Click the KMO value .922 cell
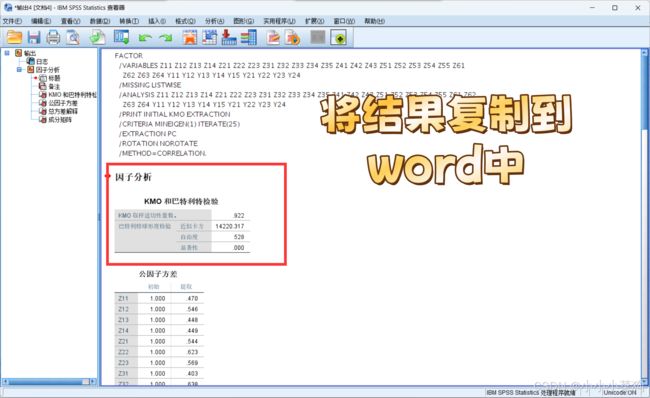This screenshot has width=650, height=398. pos(239,216)
